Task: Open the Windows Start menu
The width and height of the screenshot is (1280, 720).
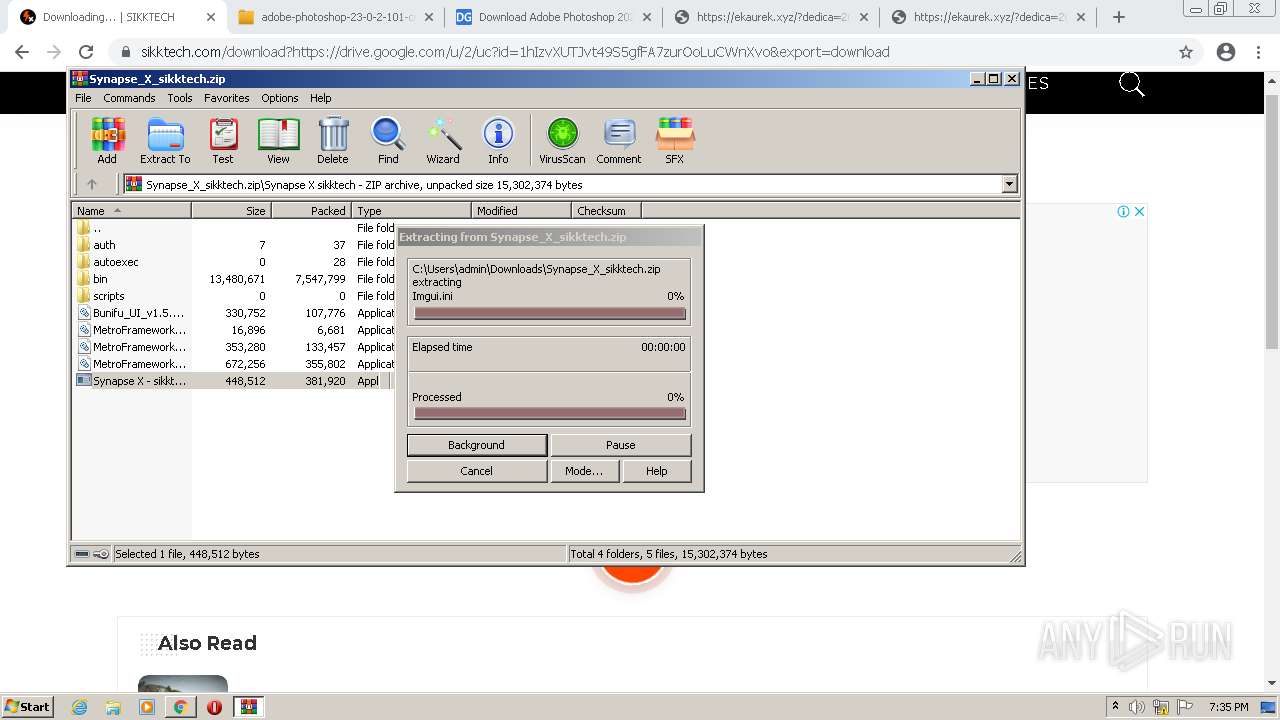Action: click(x=28, y=706)
